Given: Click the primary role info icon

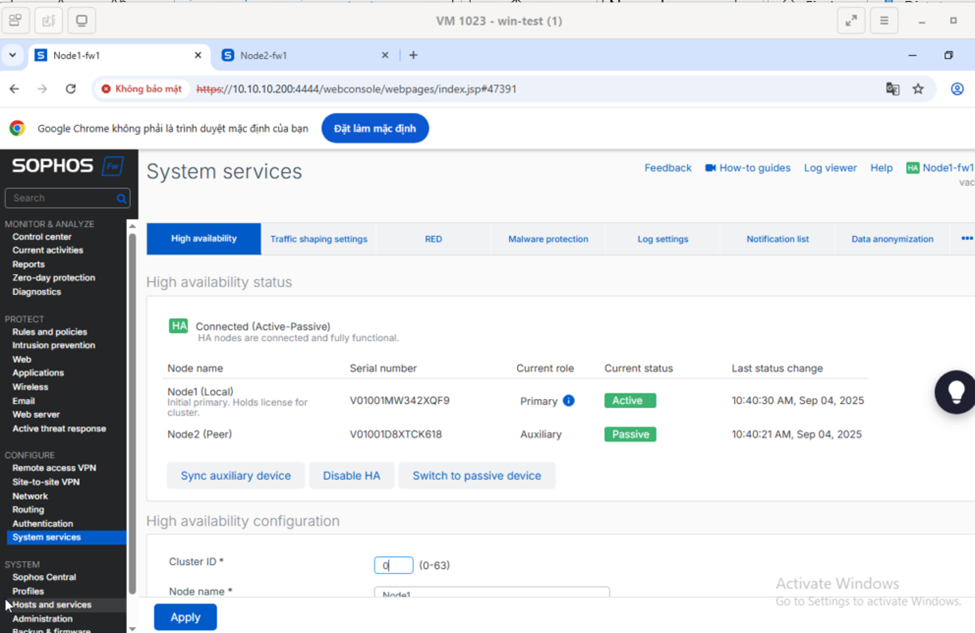Looking at the screenshot, I should pos(568,401).
